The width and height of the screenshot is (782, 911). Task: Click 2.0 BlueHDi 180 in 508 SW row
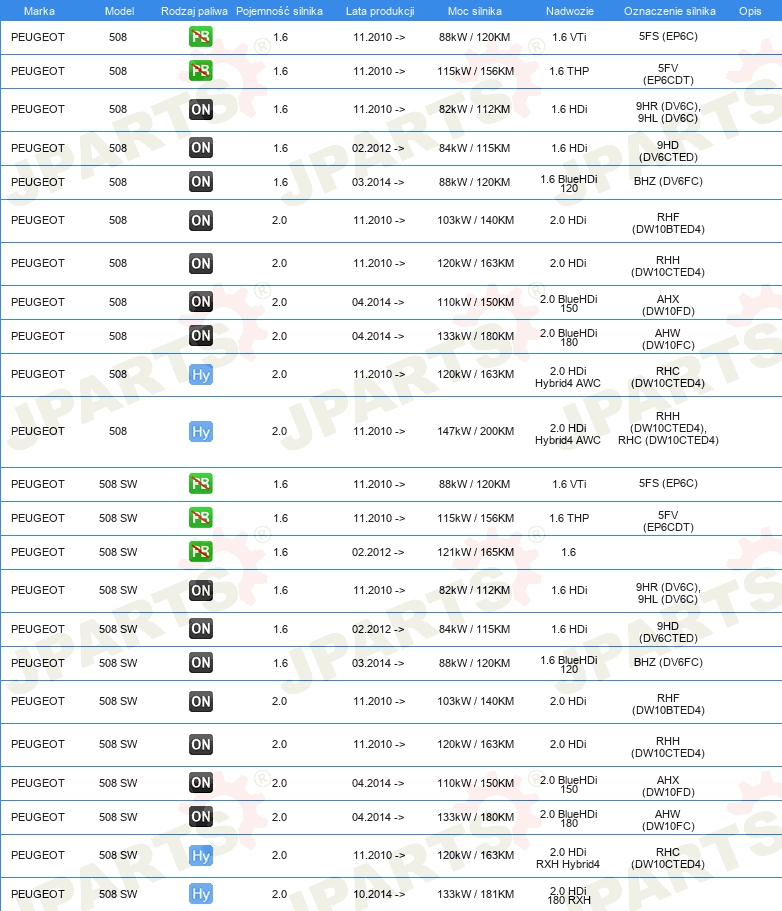(569, 818)
